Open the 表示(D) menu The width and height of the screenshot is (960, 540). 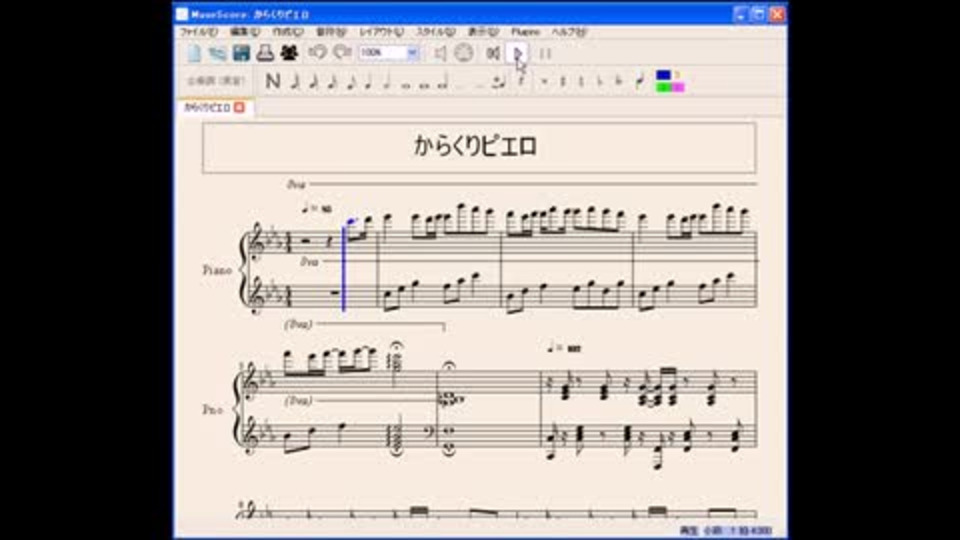(483, 32)
